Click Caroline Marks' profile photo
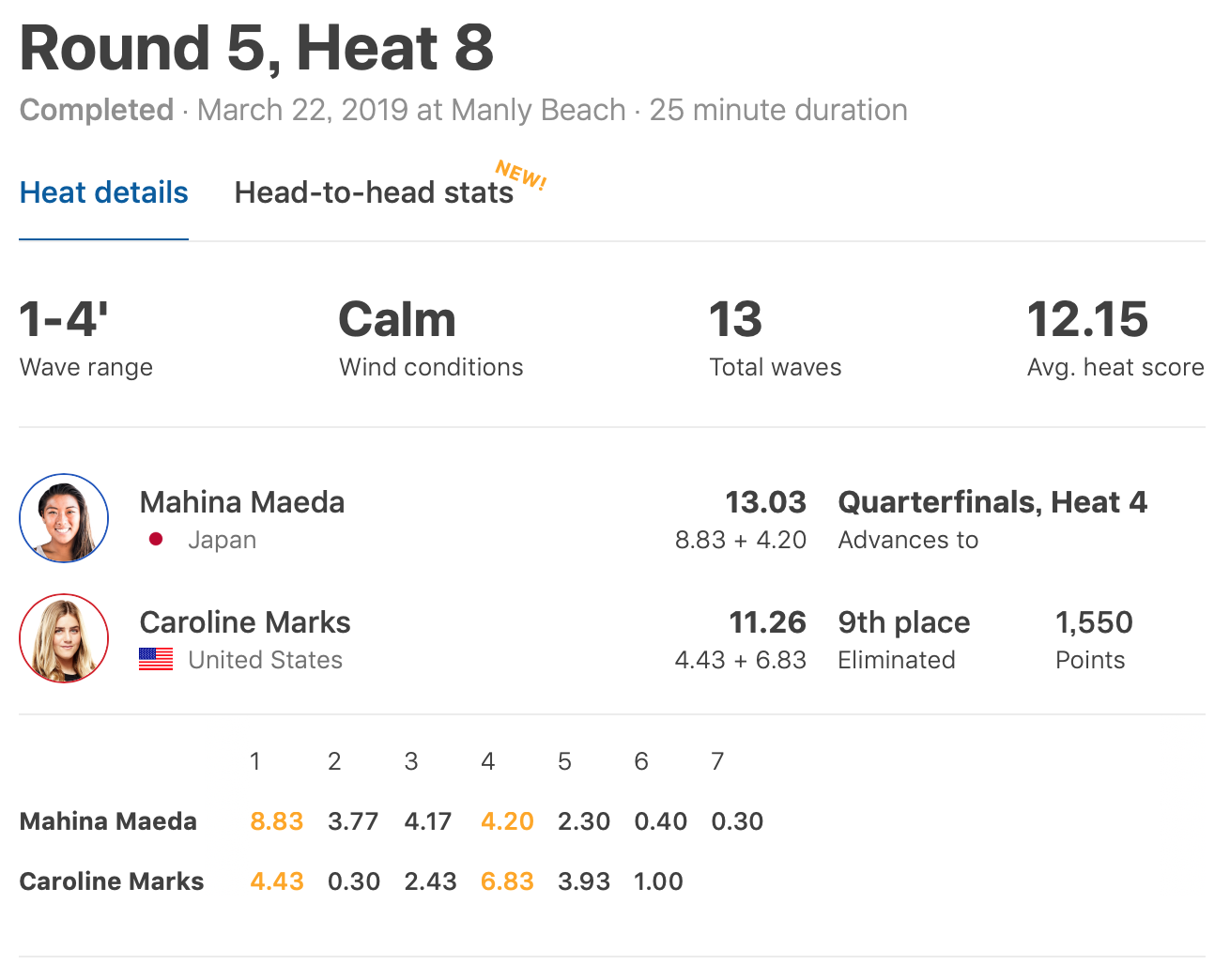The height and width of the screenshot is (980, 1230). [x=64, y=638]
